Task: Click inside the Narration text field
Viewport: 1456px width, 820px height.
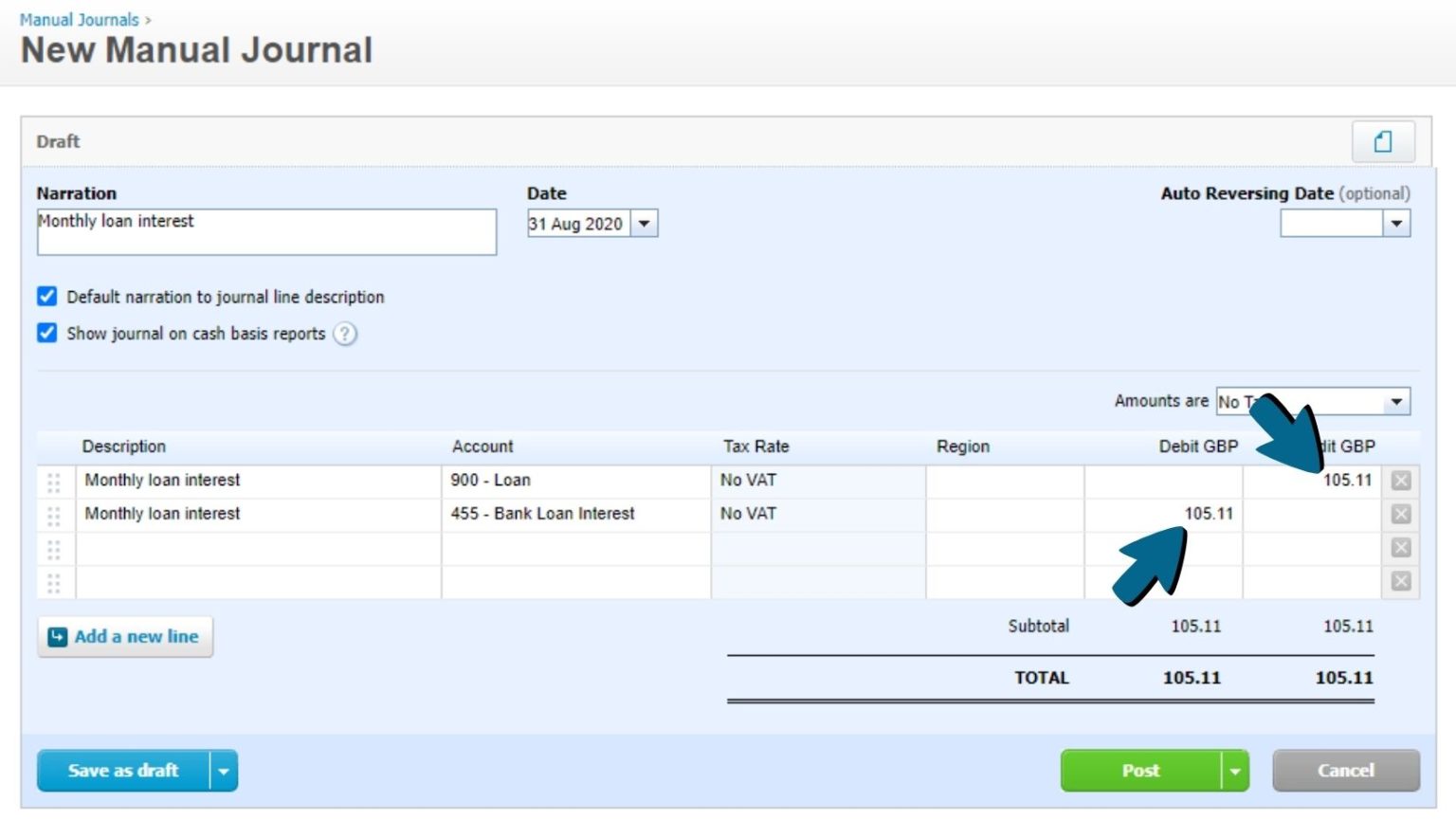Action: [265, 230]
